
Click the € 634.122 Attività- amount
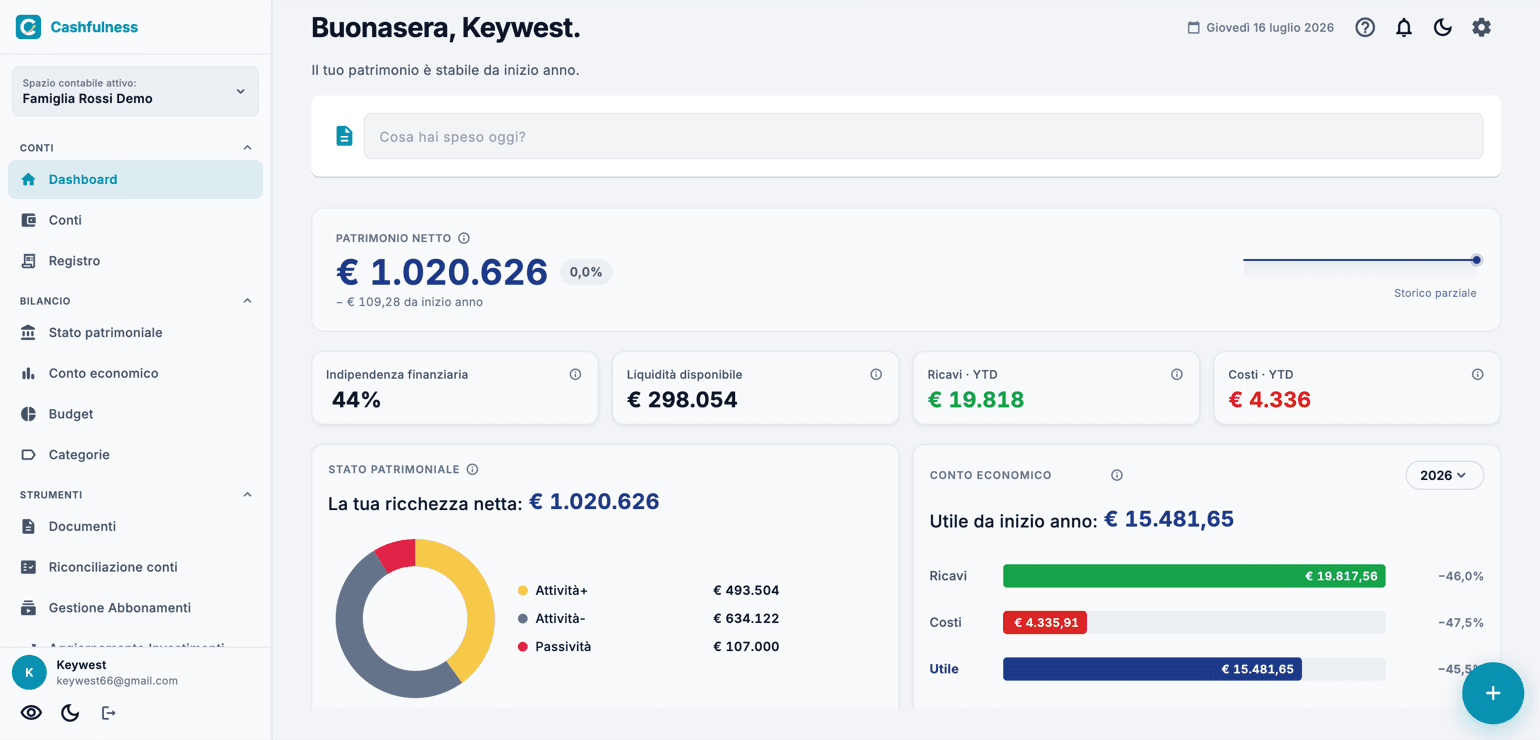tap(746, 619)
